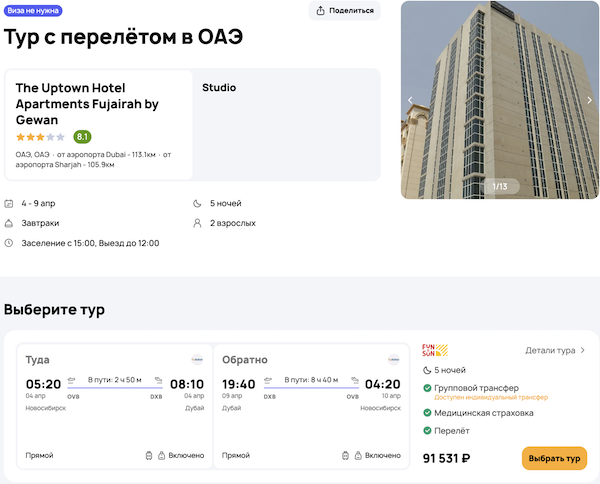Screen dimensions: 600x484
Task: Click the moon icon beside 5 ночей at top
Action: point(198,203)
